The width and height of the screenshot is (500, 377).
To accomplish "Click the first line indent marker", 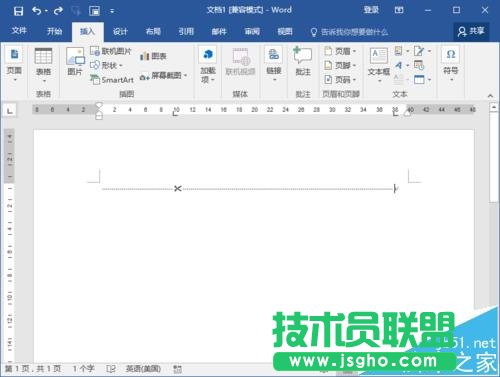I will coord(99,105).
